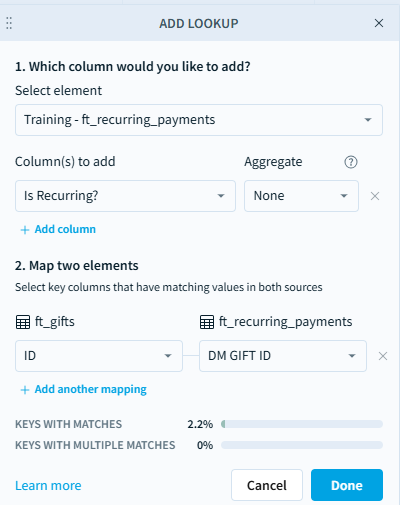The image size is (400, 505).
Task: Open the Aggregate help question icon
Action: 351,162
